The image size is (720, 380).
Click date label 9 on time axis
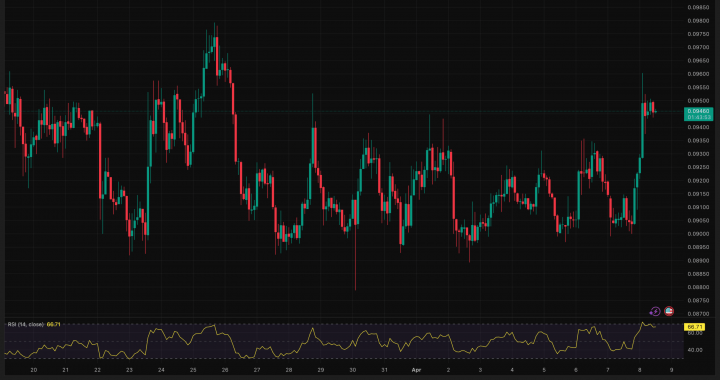(x=672, y=370)
